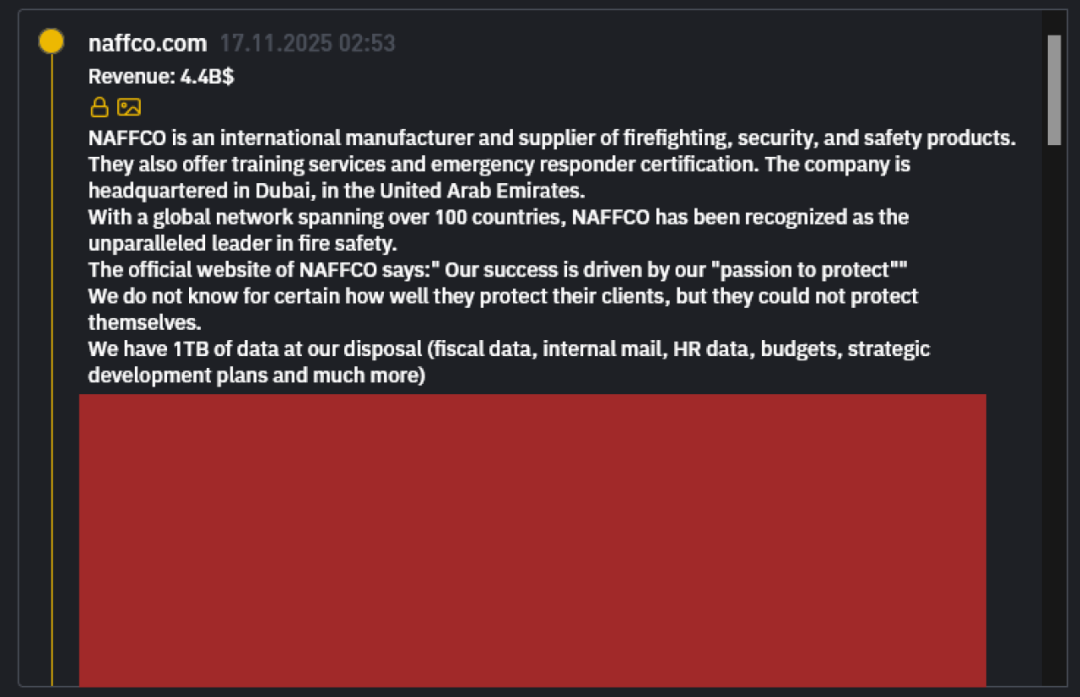Viewport: 1080px width, 697px height.
Task: Click the vertical scrollbar thumb
Action: click(x=1054, y=90)
